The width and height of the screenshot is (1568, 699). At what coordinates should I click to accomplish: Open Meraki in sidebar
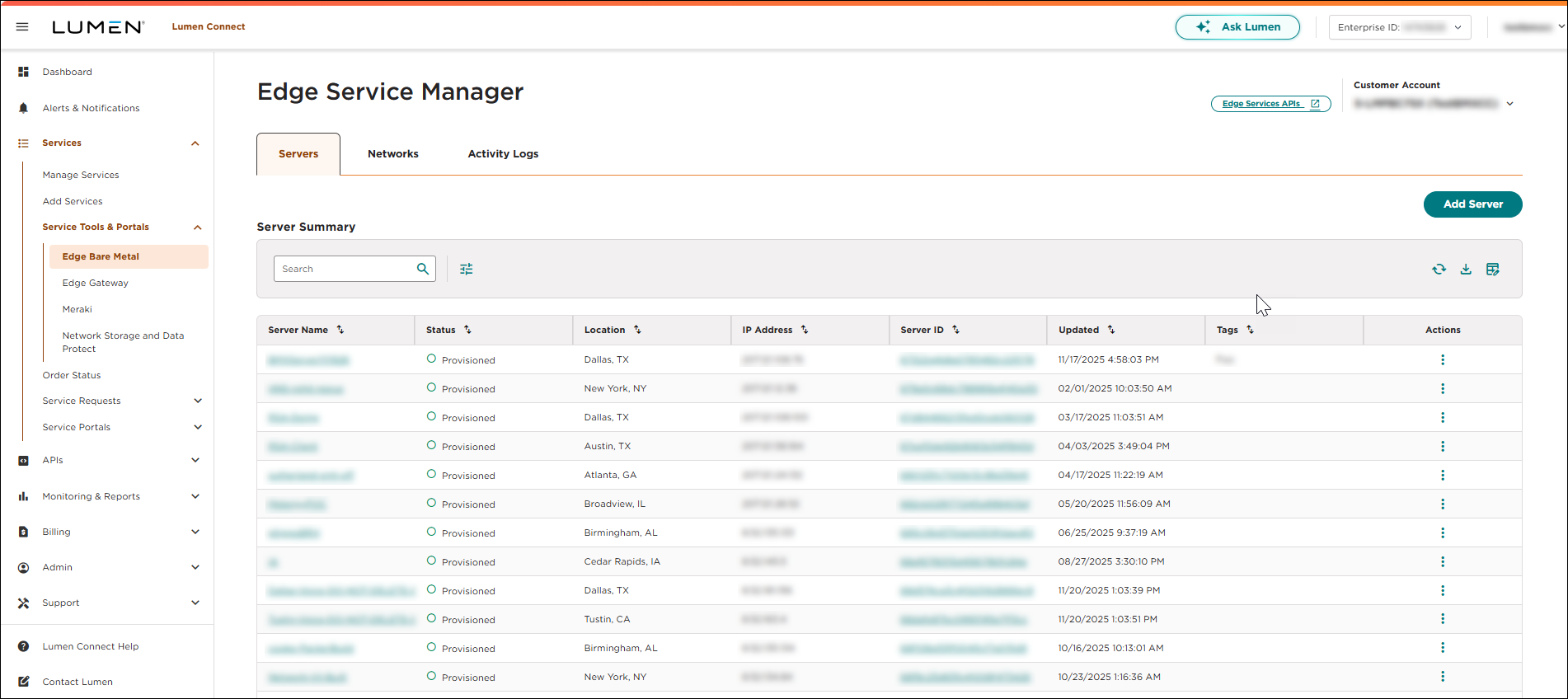77,309
